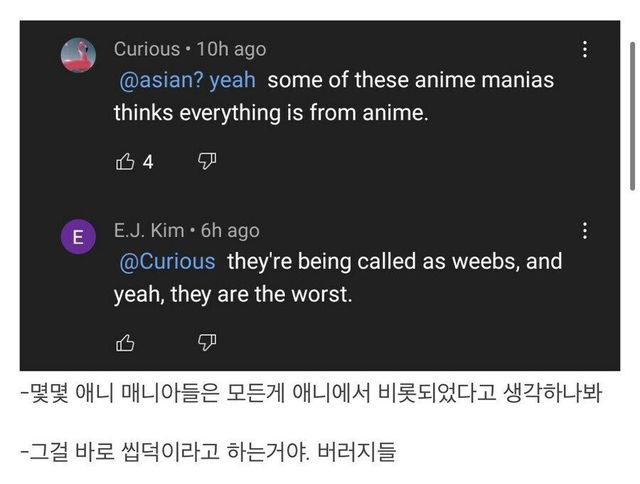The width and height of the screenshot is (640, 484).
Task: Open the three-dot menu on E.J. Kim's reply
Action: point(585,231)
